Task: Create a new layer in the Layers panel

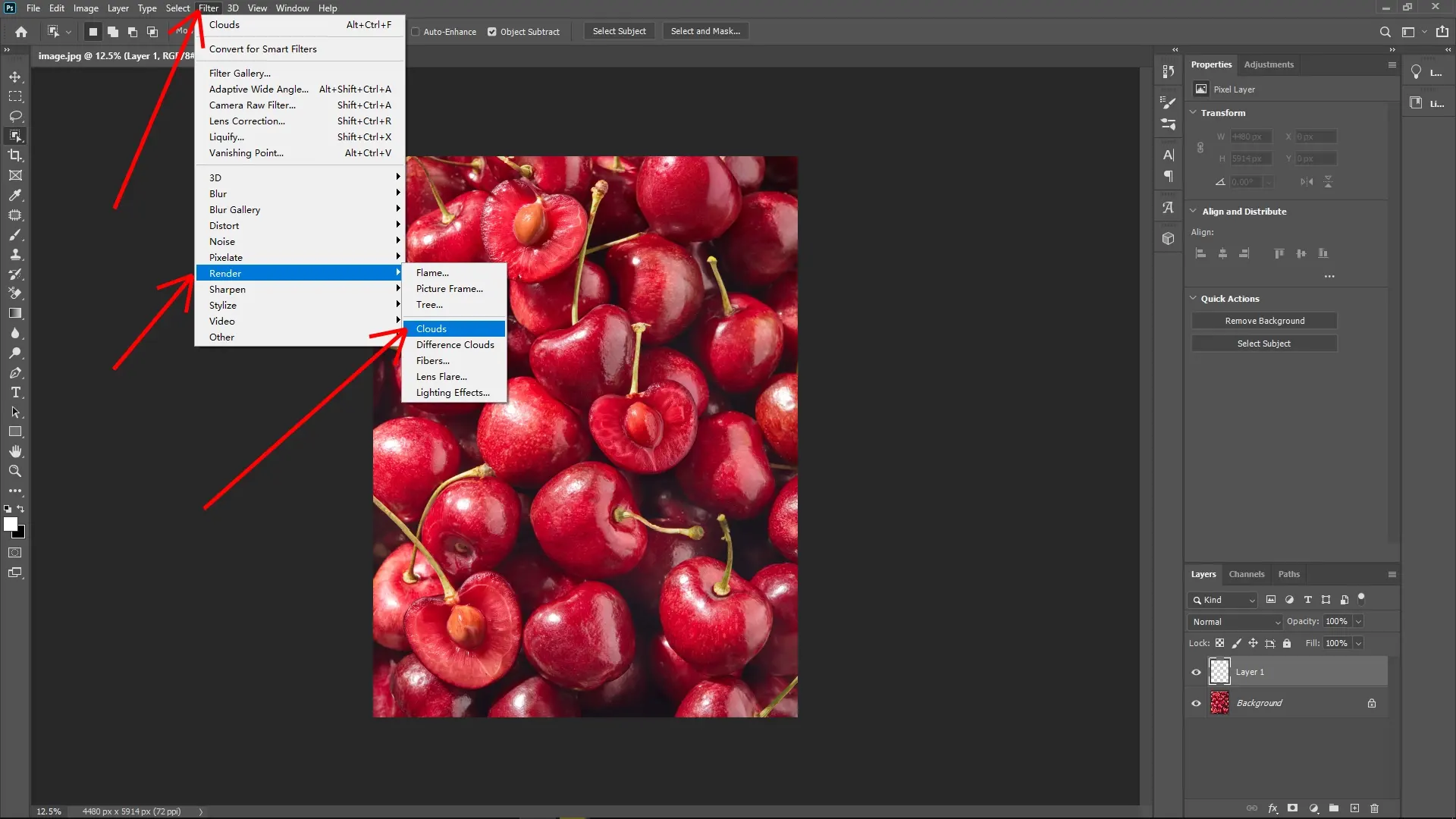Action: [x=1354, y=808]
